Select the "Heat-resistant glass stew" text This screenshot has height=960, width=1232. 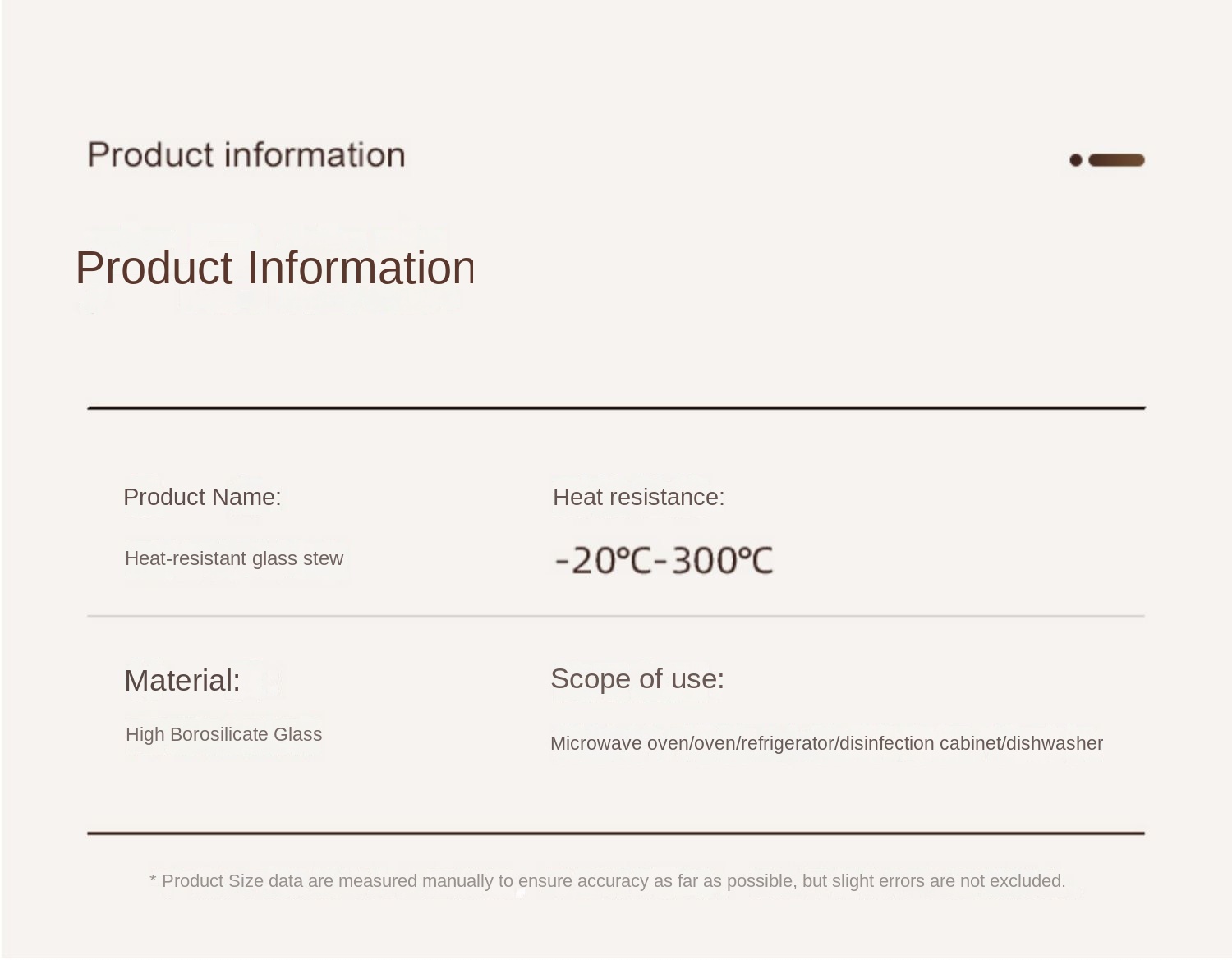click(234, 558)
